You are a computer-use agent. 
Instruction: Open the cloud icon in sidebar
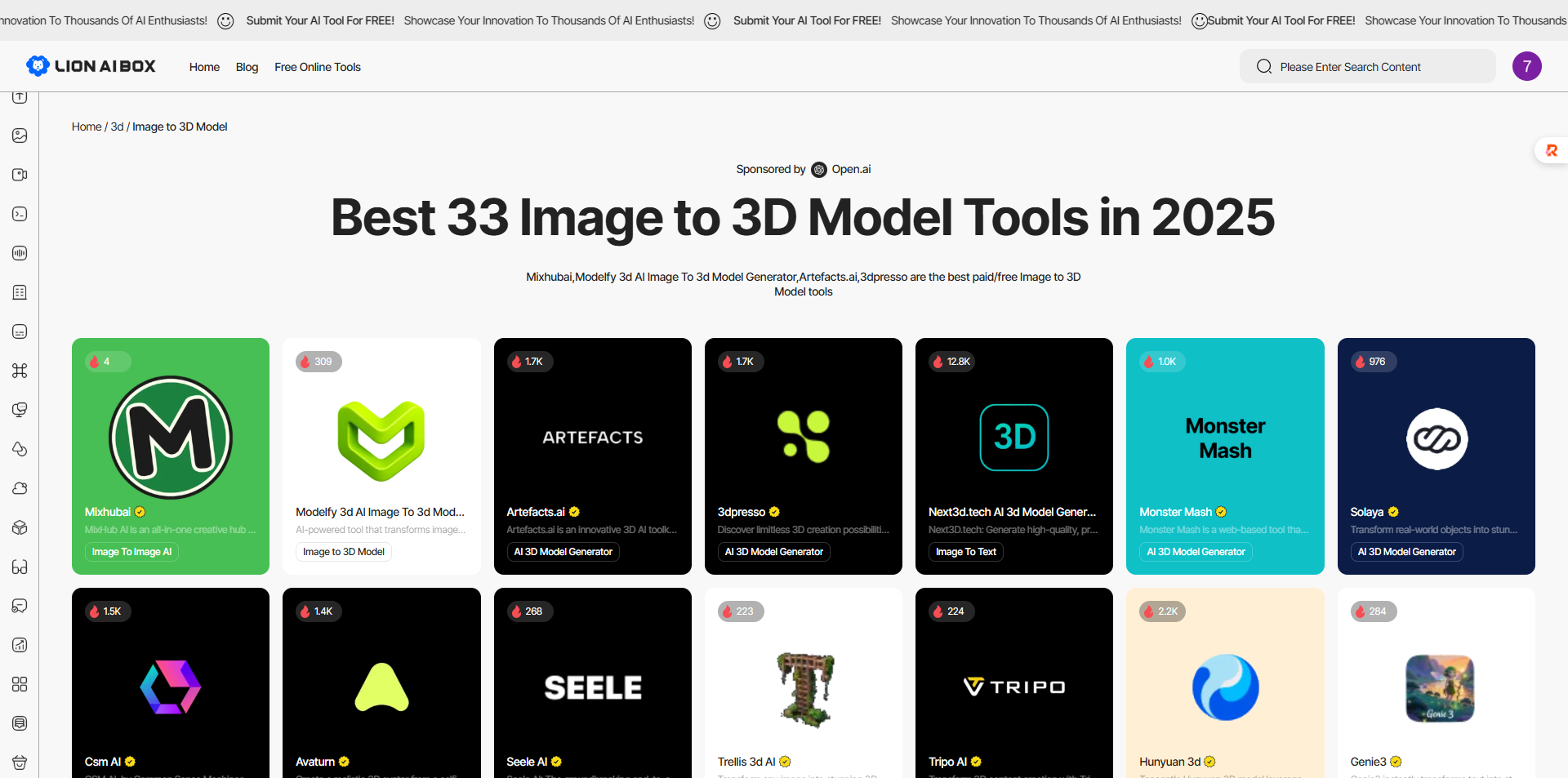click(x=20, y=488)
